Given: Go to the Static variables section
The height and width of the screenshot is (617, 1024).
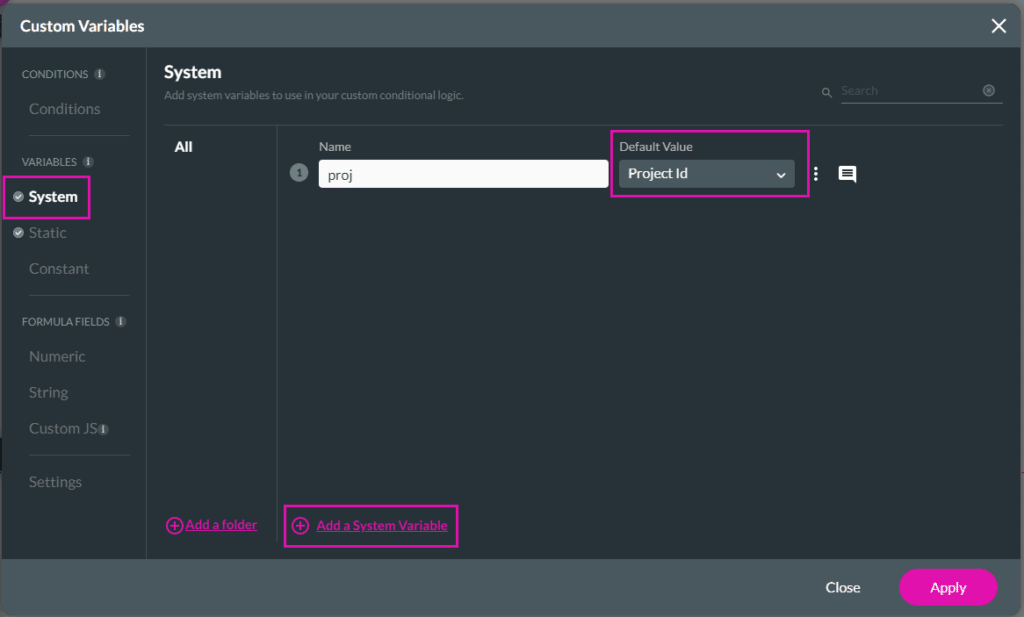Looking at the screenshot, I should point(47,233).
